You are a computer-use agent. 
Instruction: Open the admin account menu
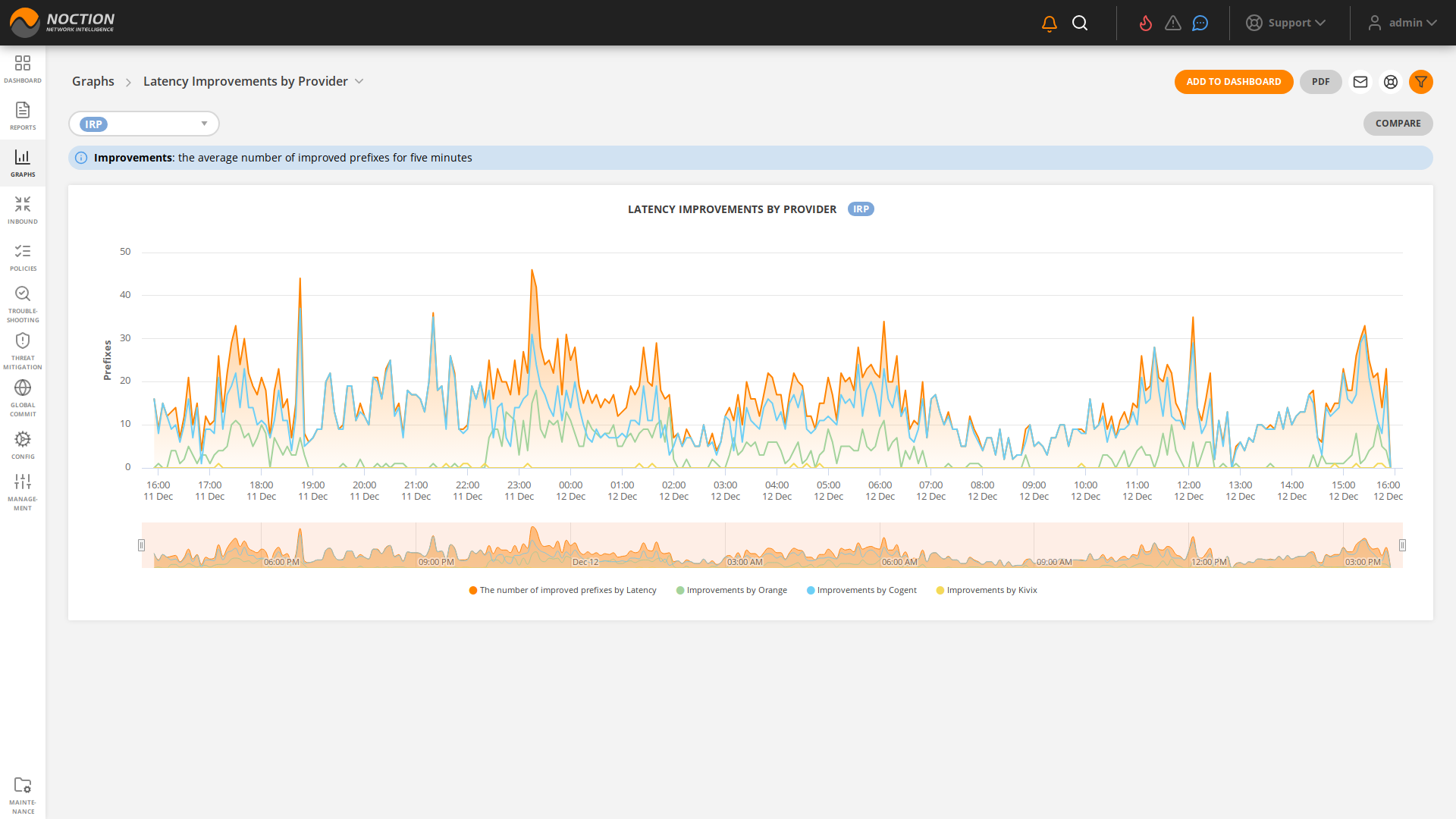[x=1402, y=22]
